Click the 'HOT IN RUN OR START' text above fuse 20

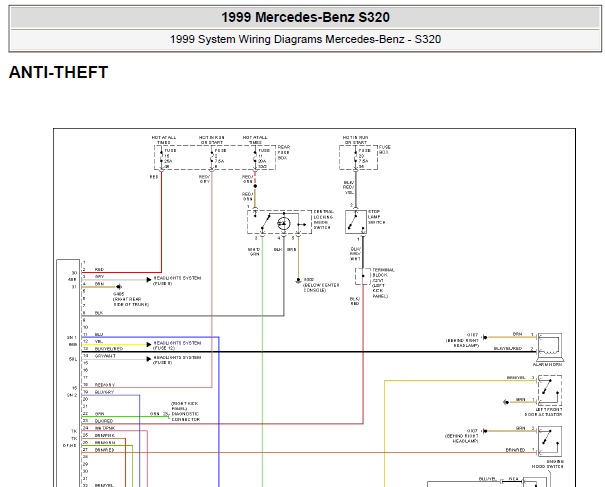(x=355, y=140)
